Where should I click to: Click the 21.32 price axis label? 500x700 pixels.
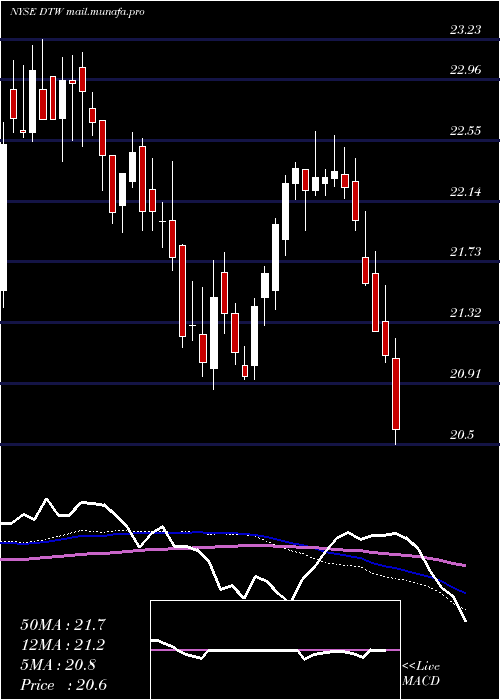click(465, 313)
